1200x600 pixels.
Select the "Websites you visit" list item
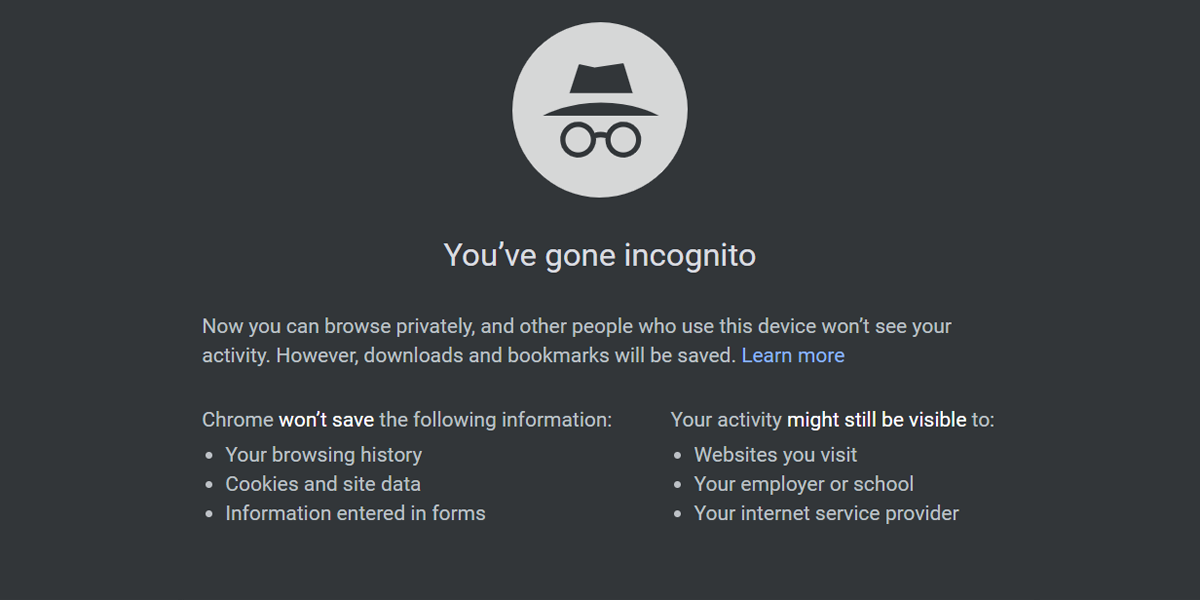775,454
